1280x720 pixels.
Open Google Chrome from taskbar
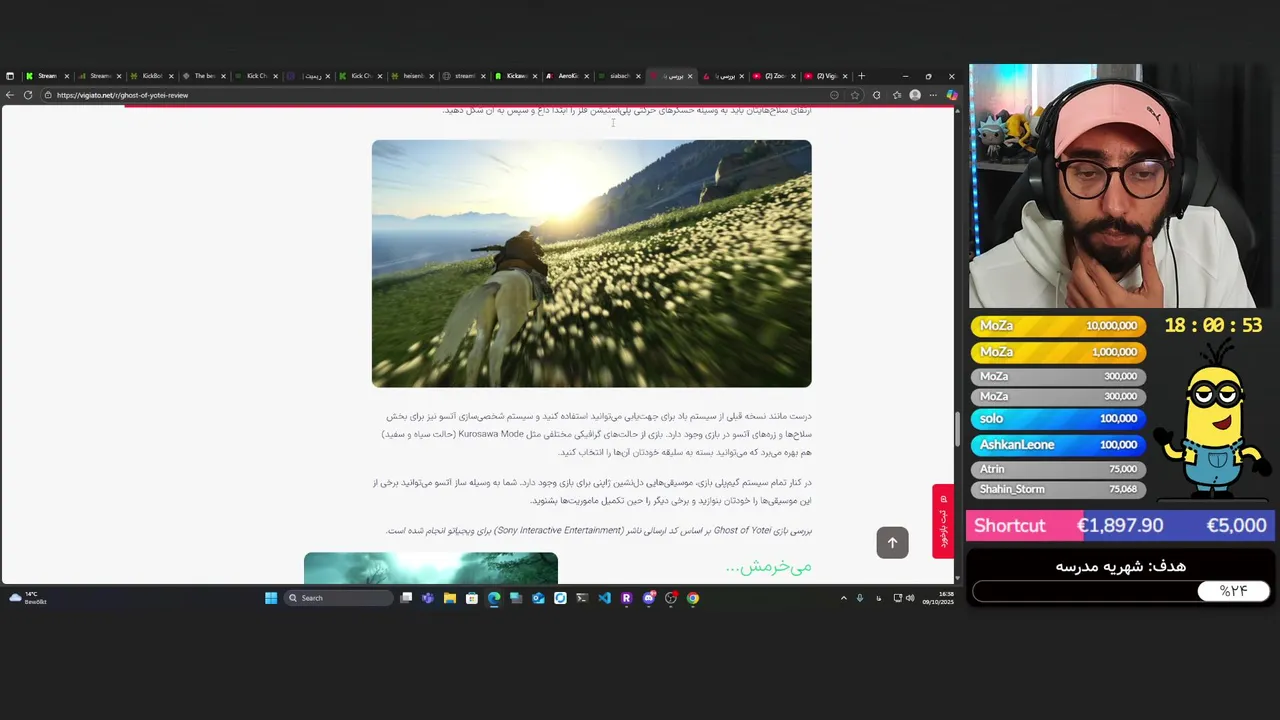(693, 598)
